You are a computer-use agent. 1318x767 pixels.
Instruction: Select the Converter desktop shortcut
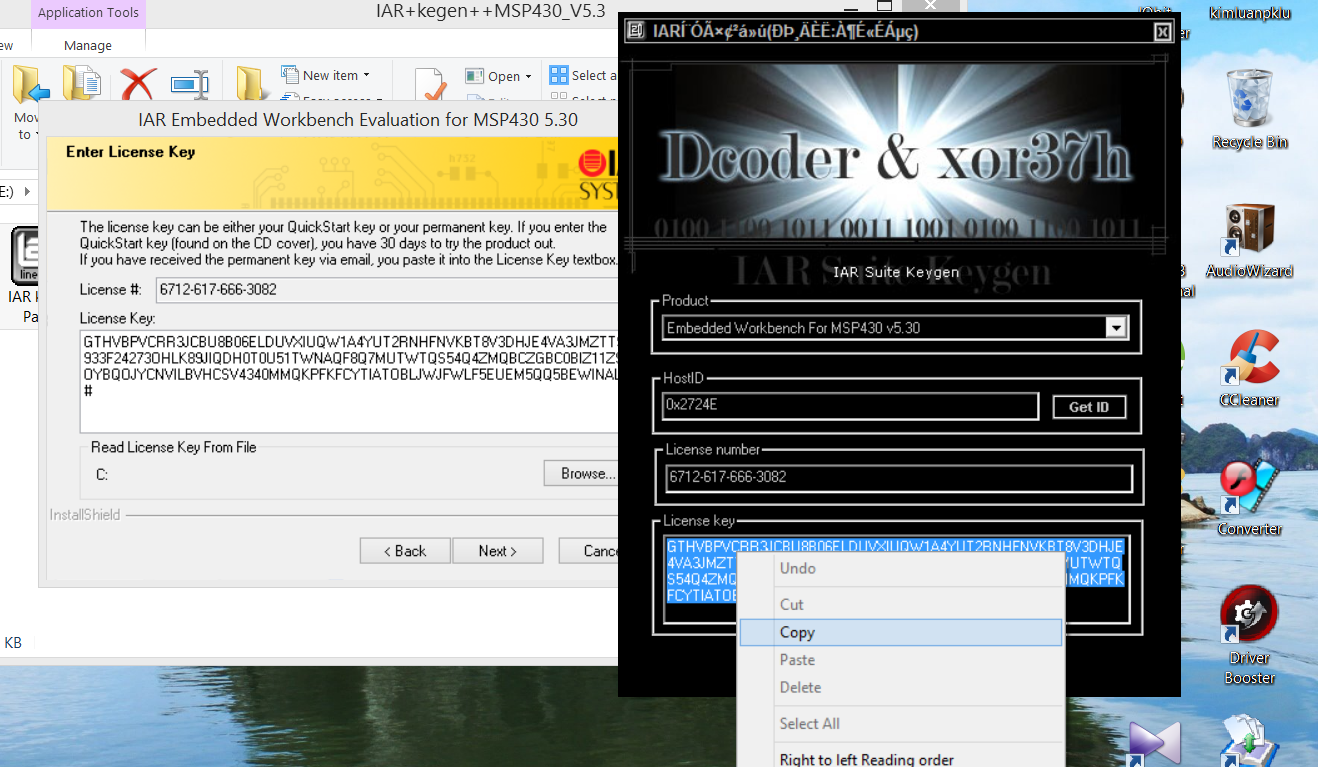pos(1250,497)
